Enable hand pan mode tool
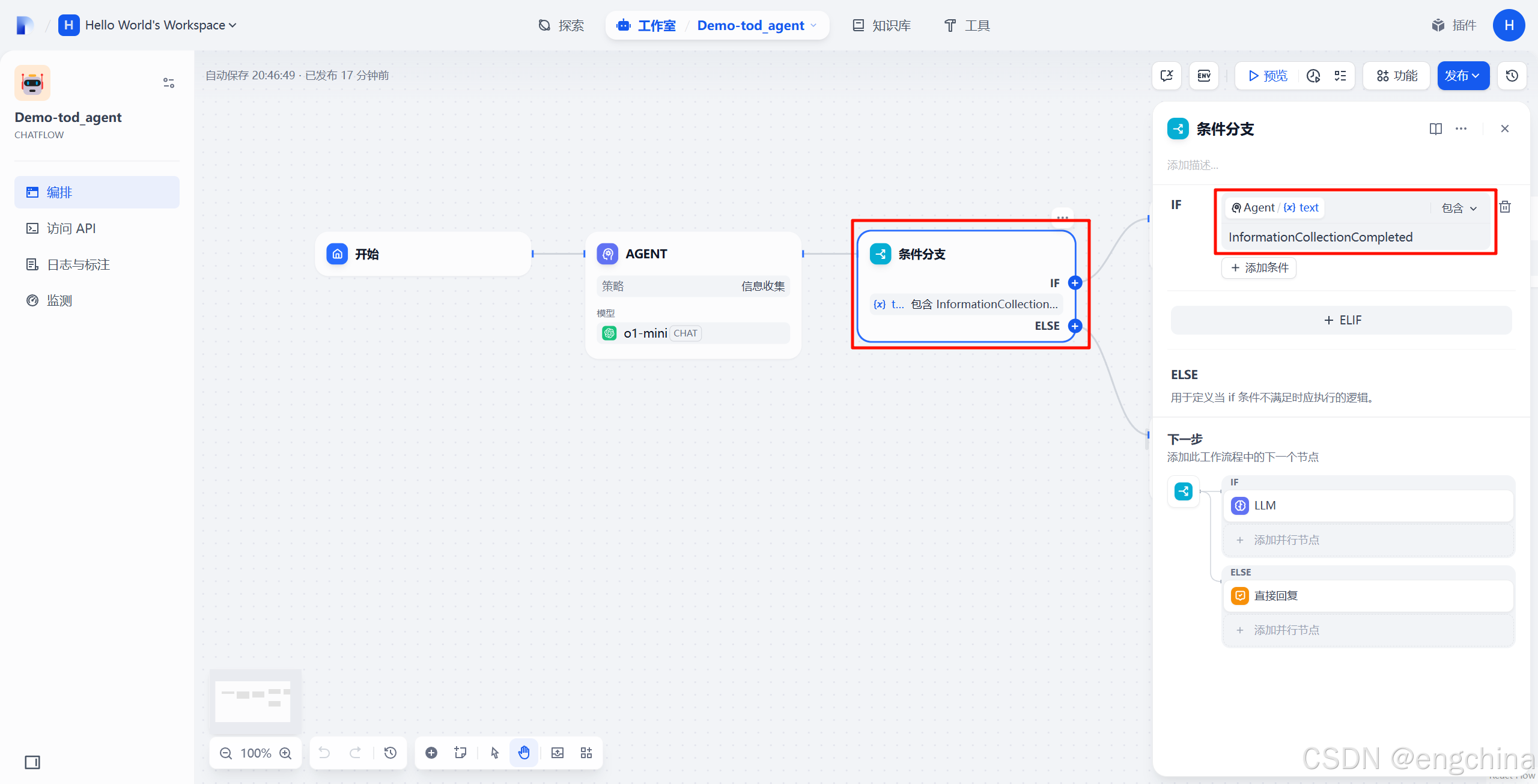 (524, 753)
